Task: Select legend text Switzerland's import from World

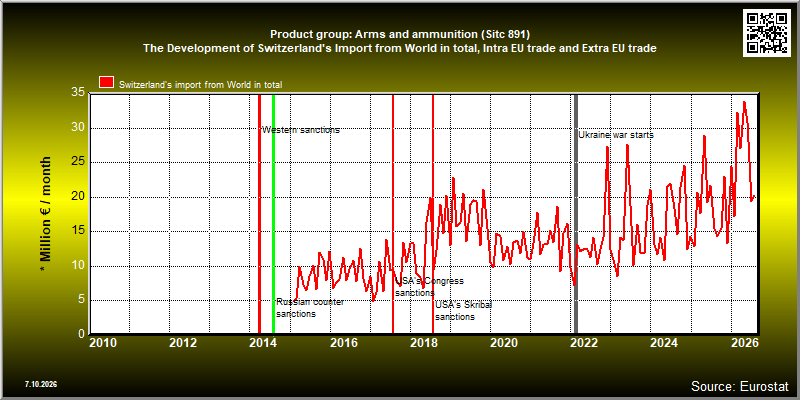Action: [x=200, y=85]
